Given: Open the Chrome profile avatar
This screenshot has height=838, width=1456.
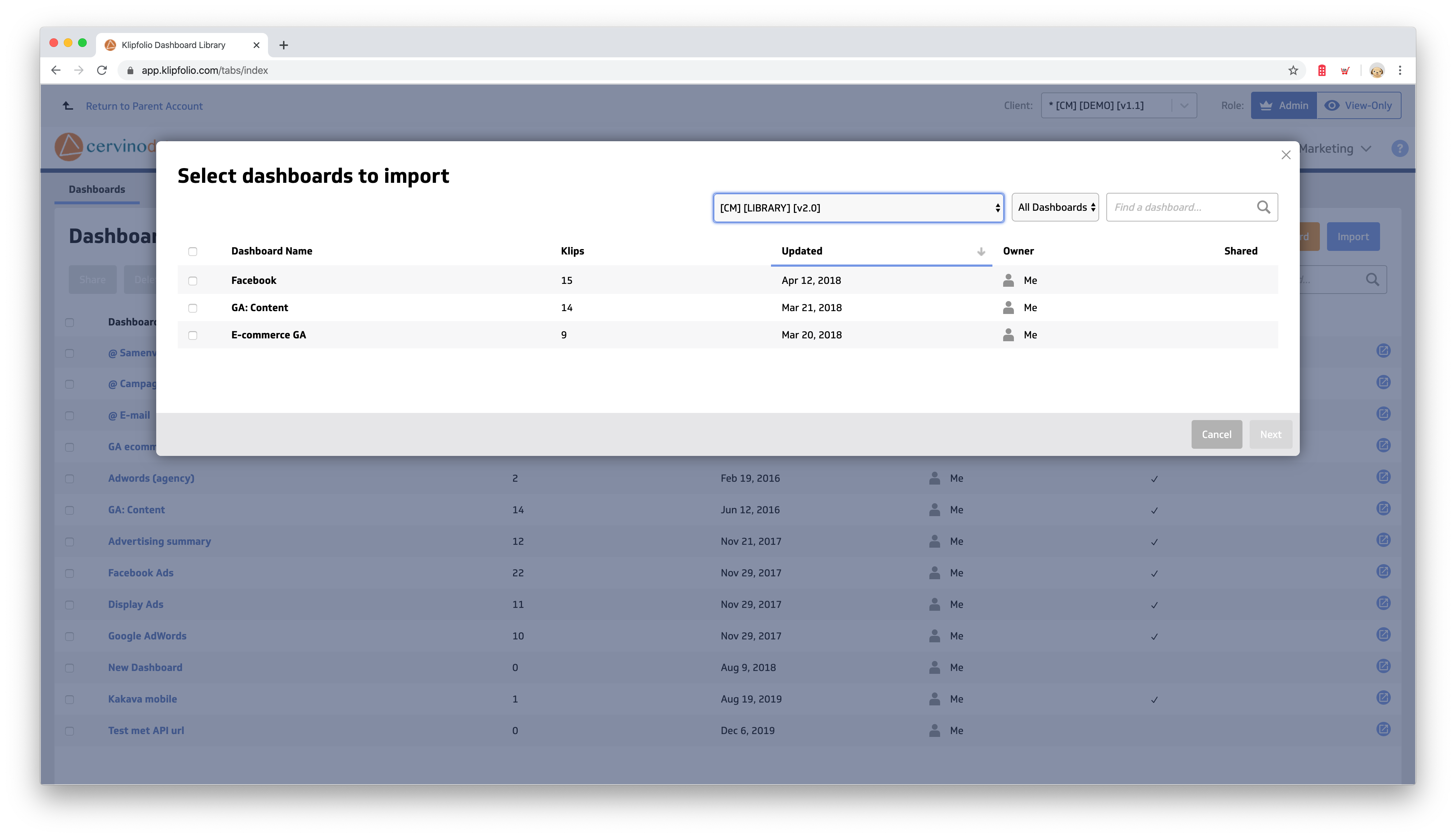Looking at the screenshot, I should coord(1376,70).
